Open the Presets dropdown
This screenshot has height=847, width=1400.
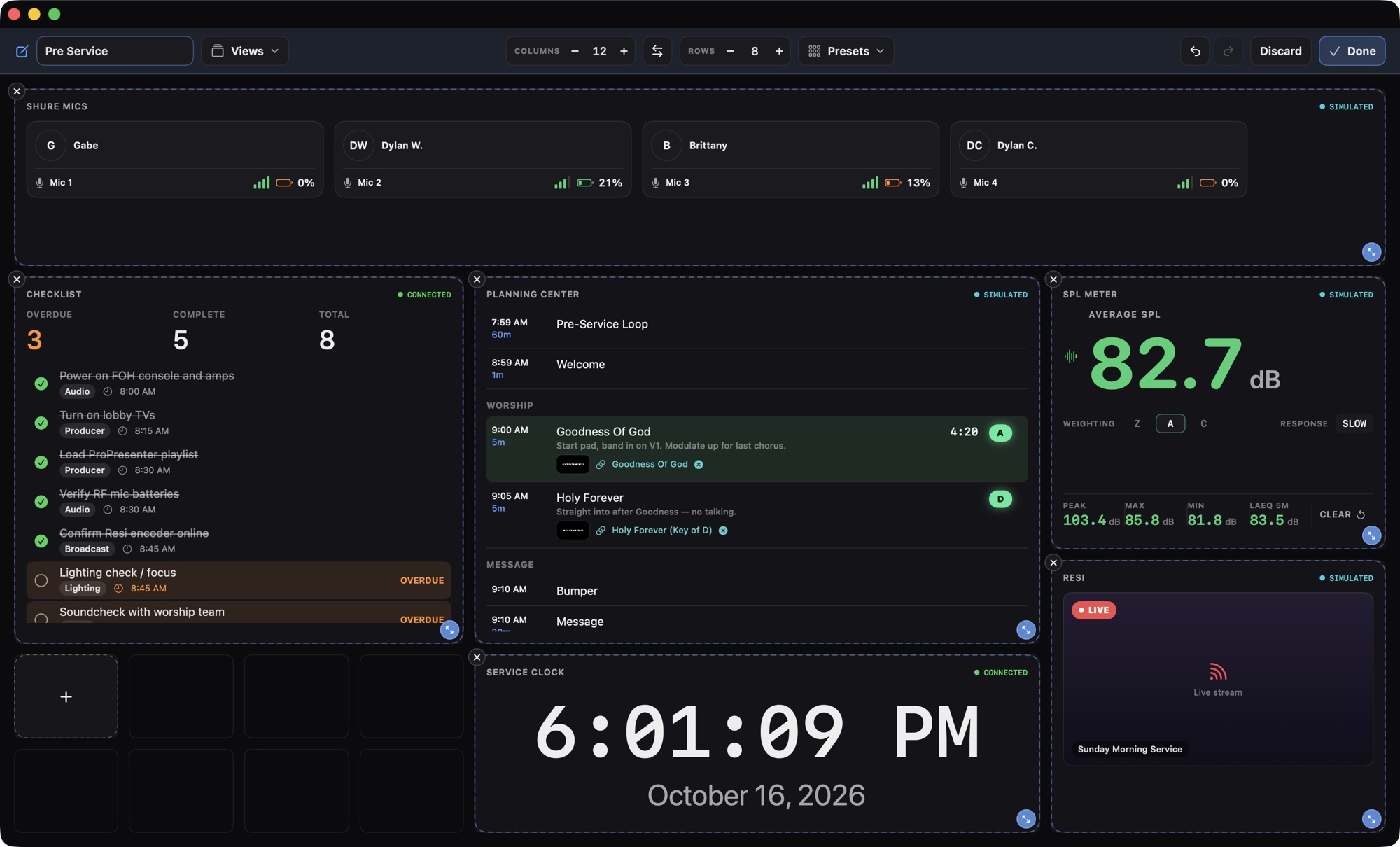(x=846, y=51)
